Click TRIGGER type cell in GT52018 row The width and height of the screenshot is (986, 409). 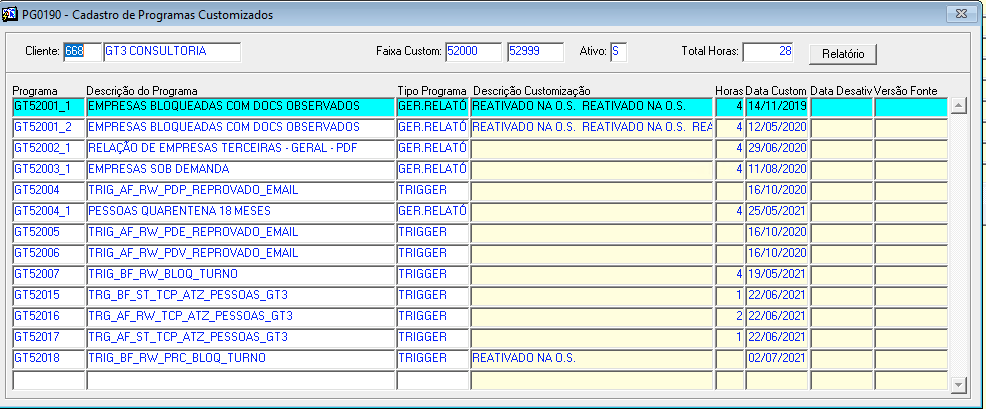click(x=433, y=359)
